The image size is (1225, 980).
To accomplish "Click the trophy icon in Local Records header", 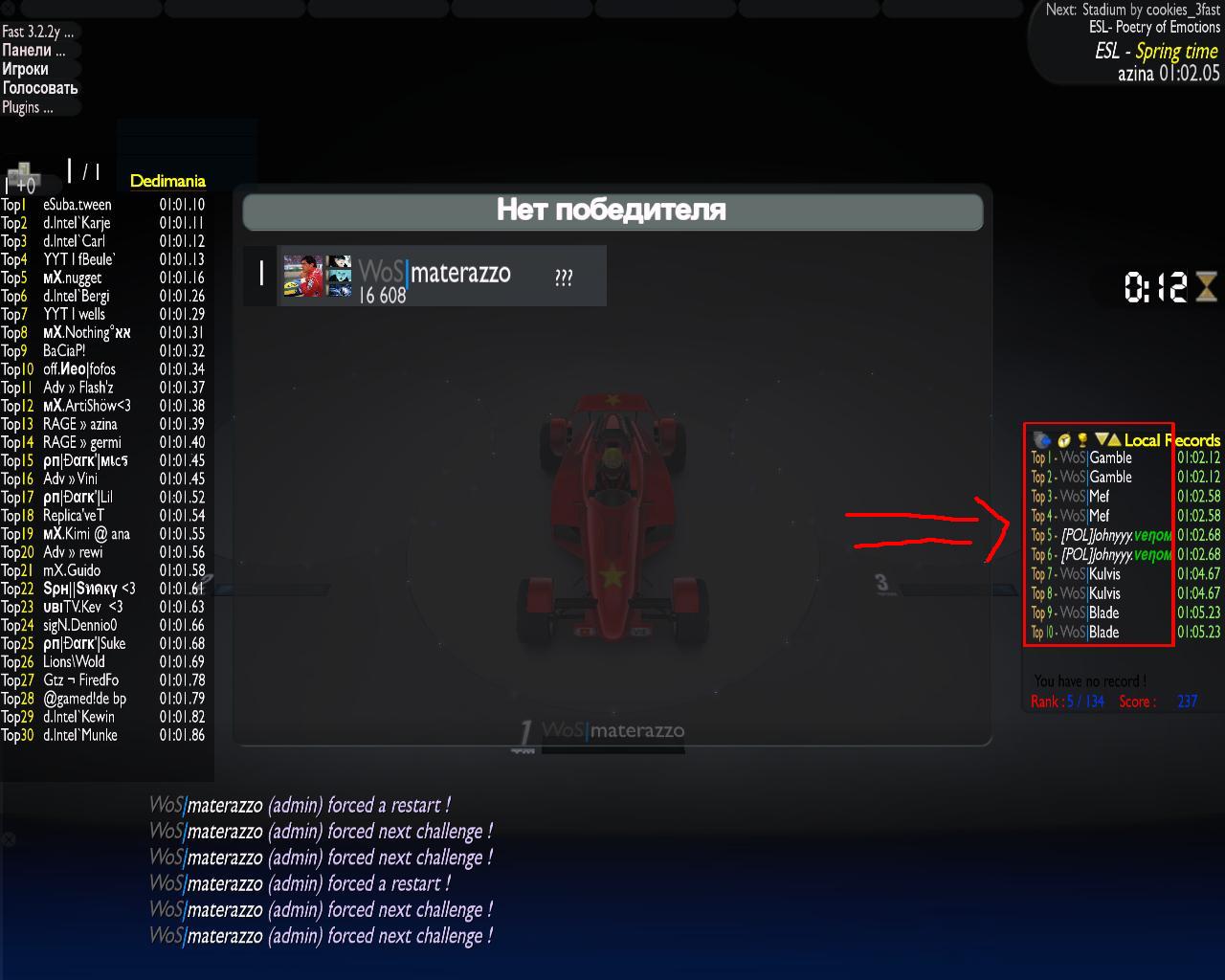I will pyautogui.click(x=1082, y=440).
